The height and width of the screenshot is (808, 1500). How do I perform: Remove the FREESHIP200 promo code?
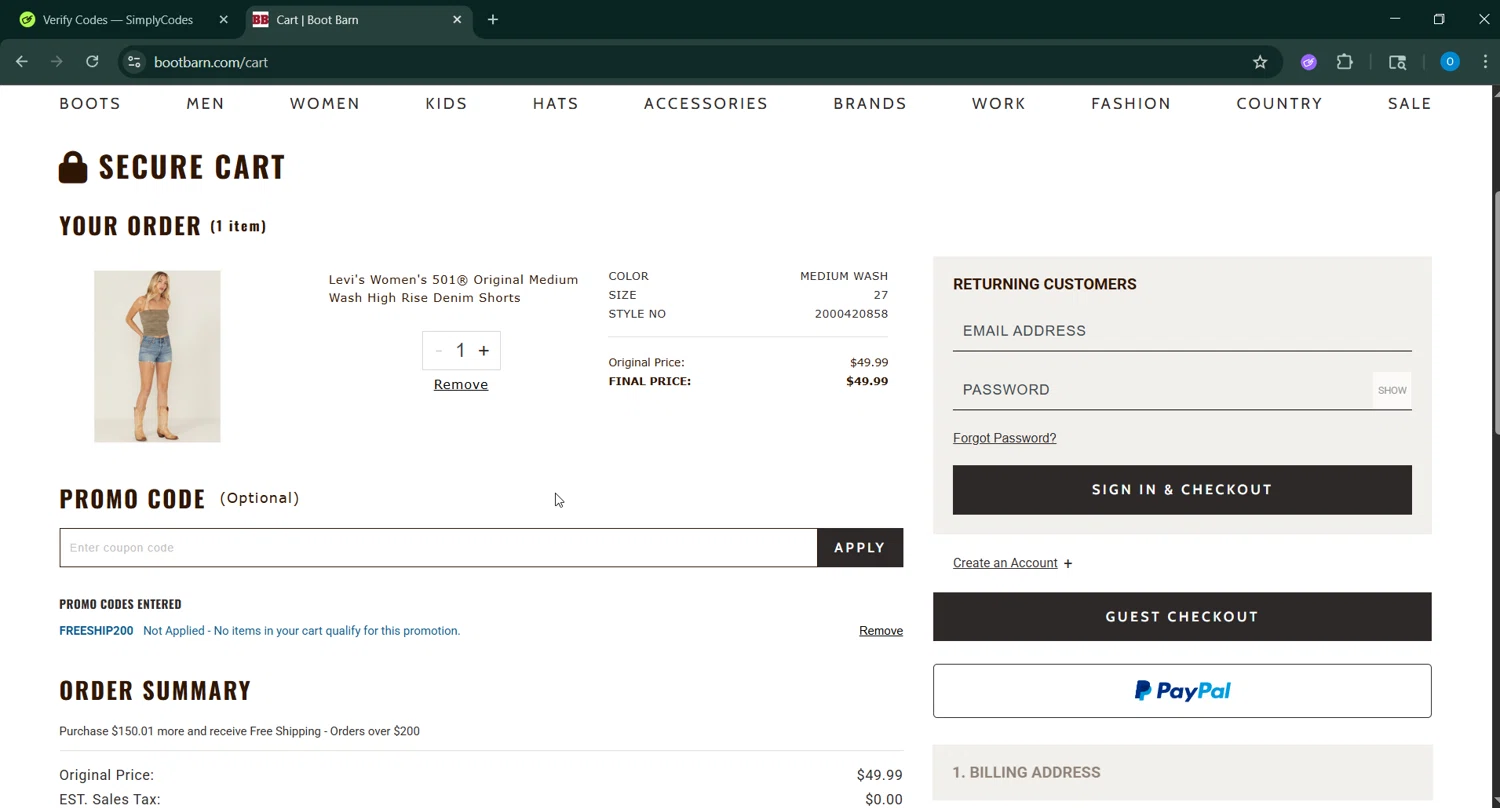pos(881,631)
